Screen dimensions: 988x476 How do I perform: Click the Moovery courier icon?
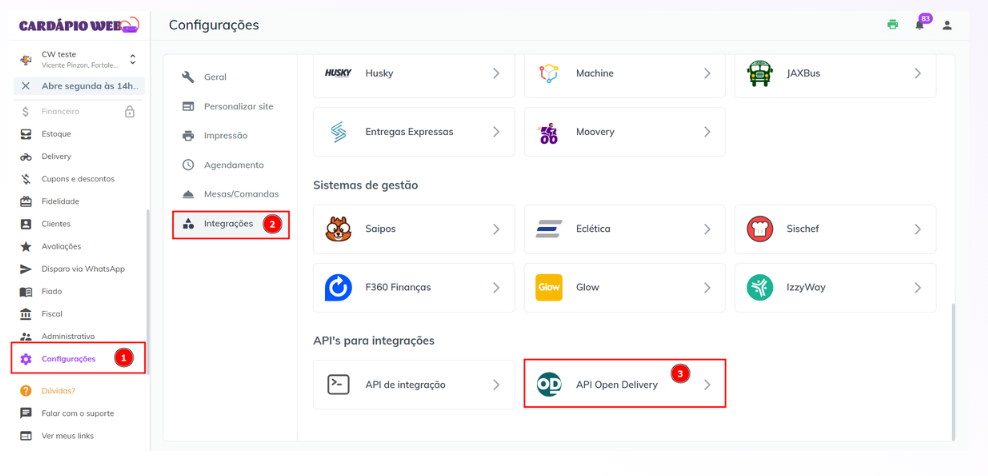[549, 132]
